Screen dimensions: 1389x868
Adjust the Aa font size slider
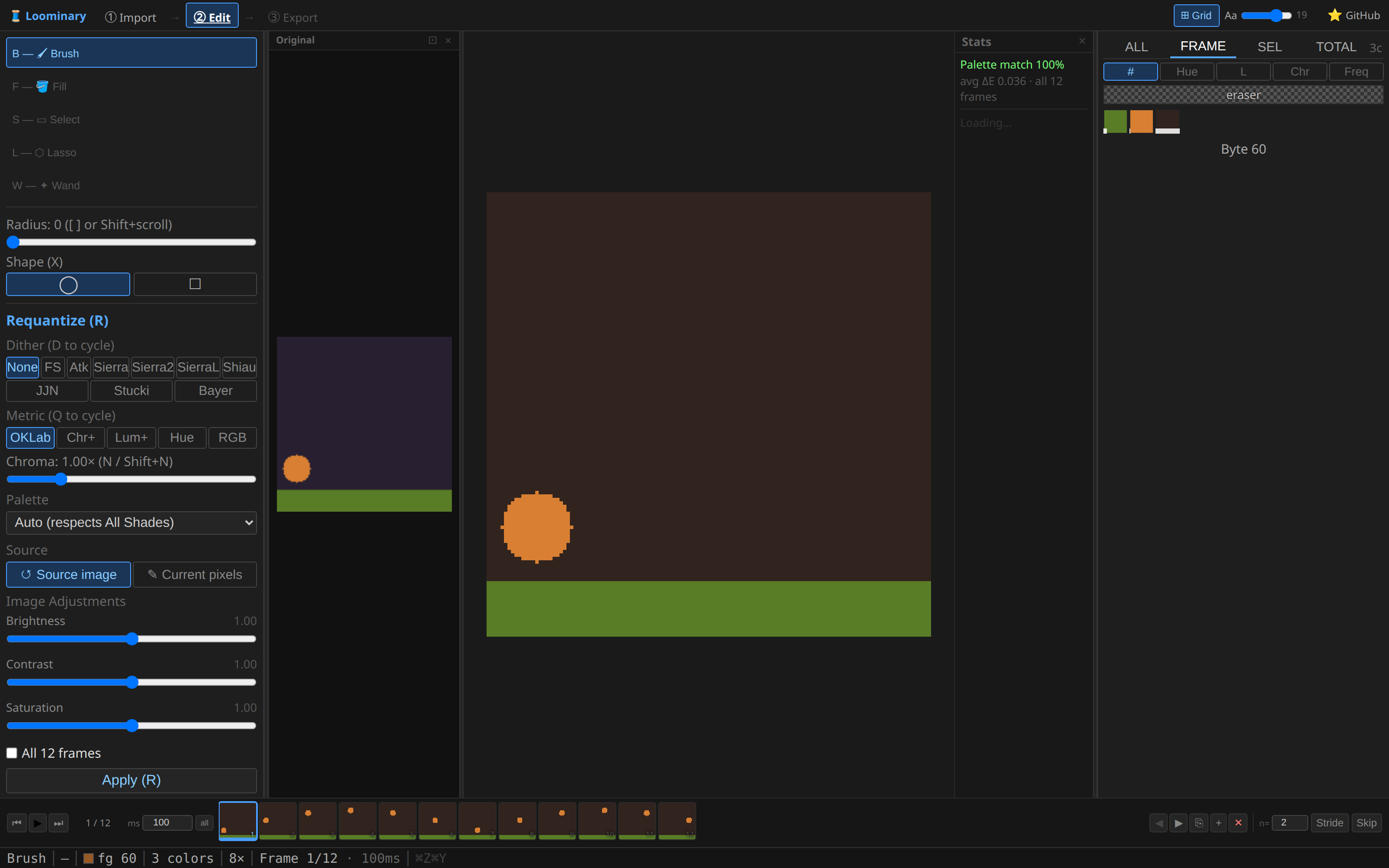click(1266, 16)
